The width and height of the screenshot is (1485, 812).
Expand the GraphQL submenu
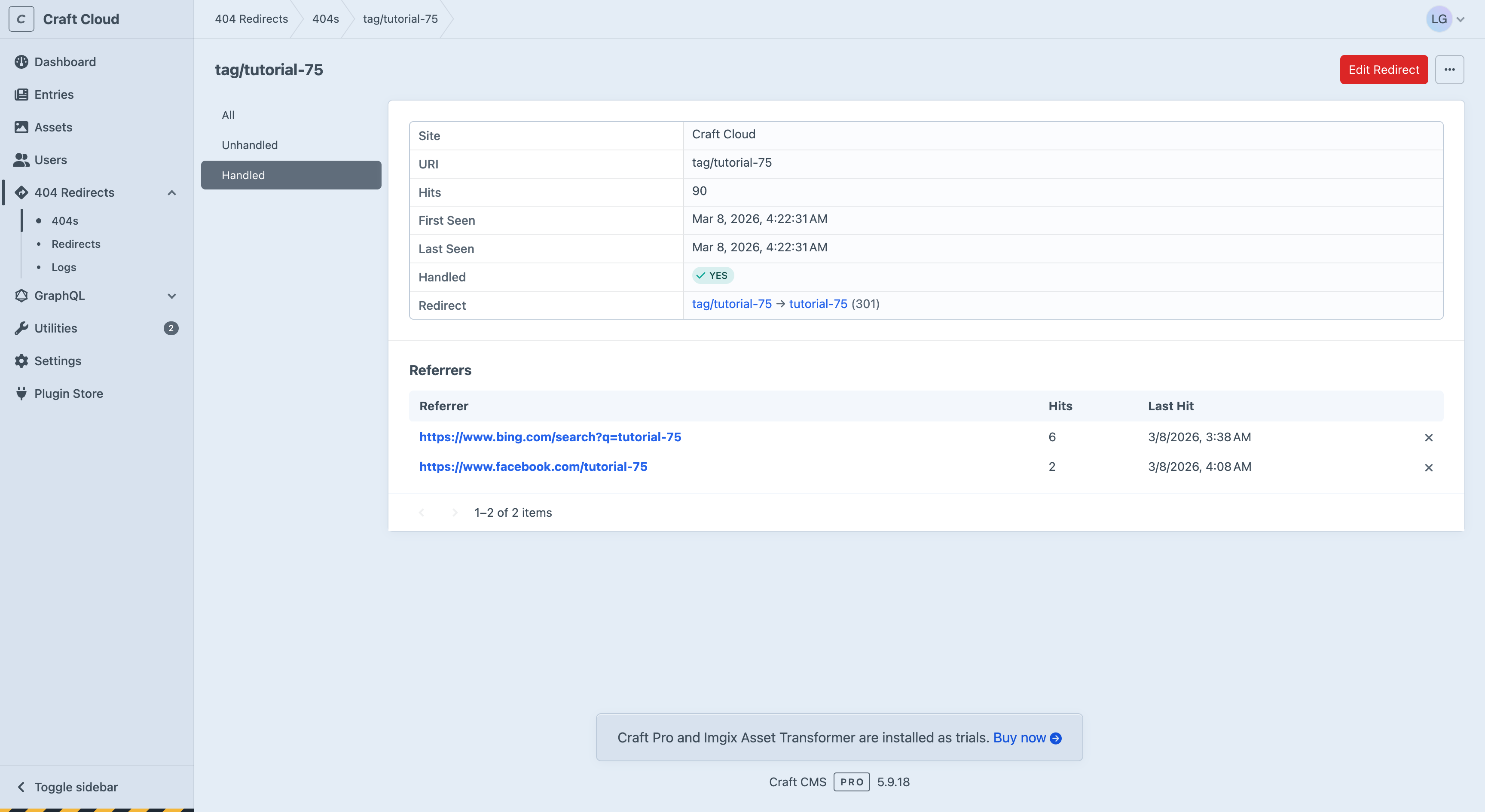pyautogui.click(x=172, y=296)
